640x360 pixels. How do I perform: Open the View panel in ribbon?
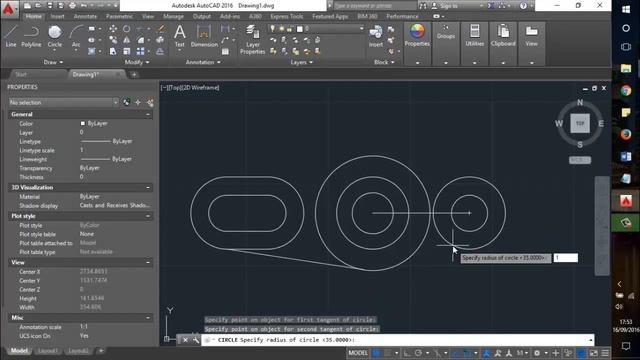[x=531, y=35]
